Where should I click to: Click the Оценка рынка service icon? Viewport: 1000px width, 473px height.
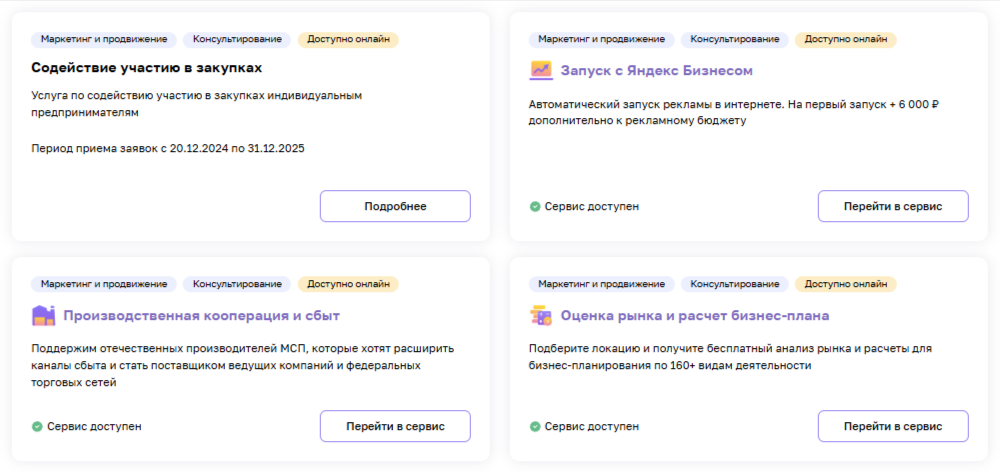541,316
